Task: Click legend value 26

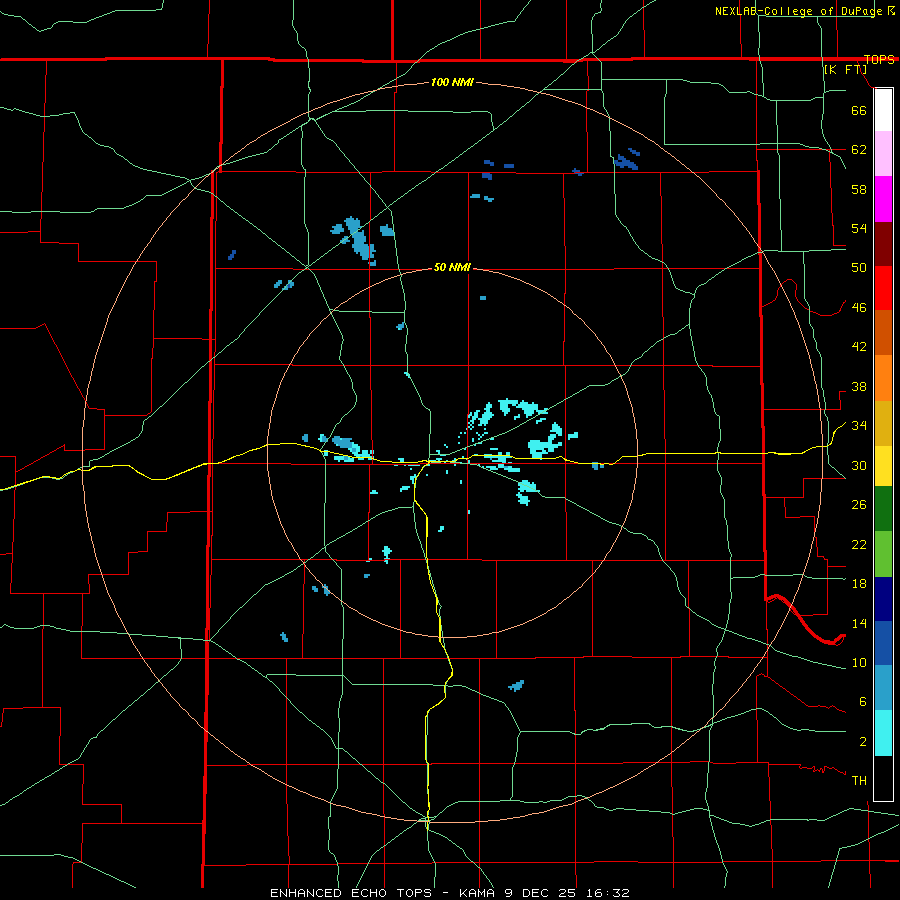Action: pyautogui.click(x=859, y=505)
